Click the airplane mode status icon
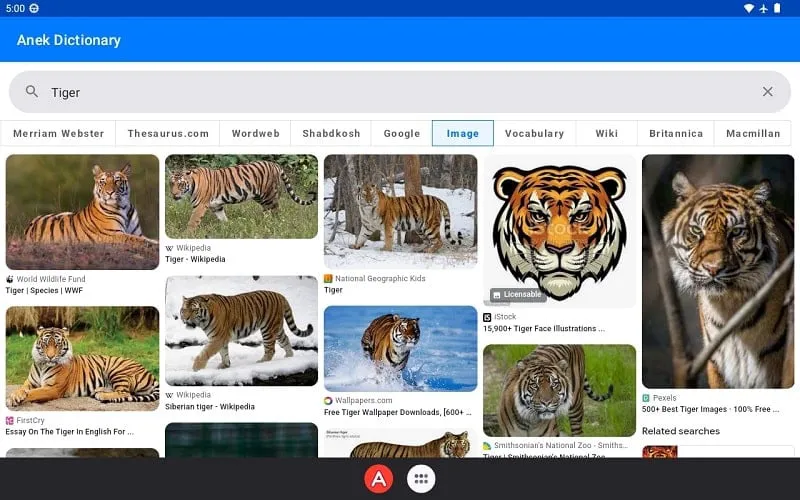 pos(763,8)
